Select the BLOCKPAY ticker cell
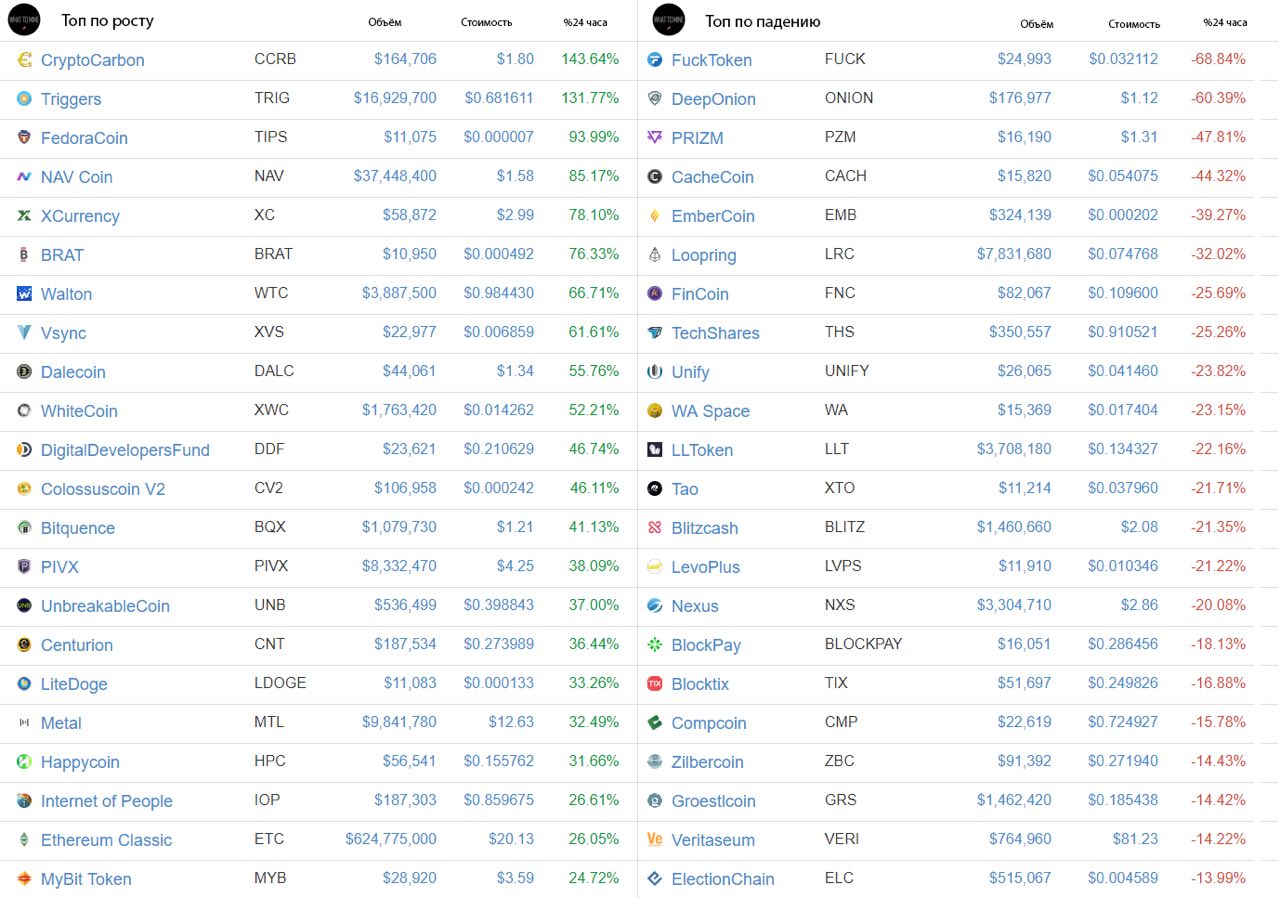Screen dimensions: 1280x898 click(864, 644)
